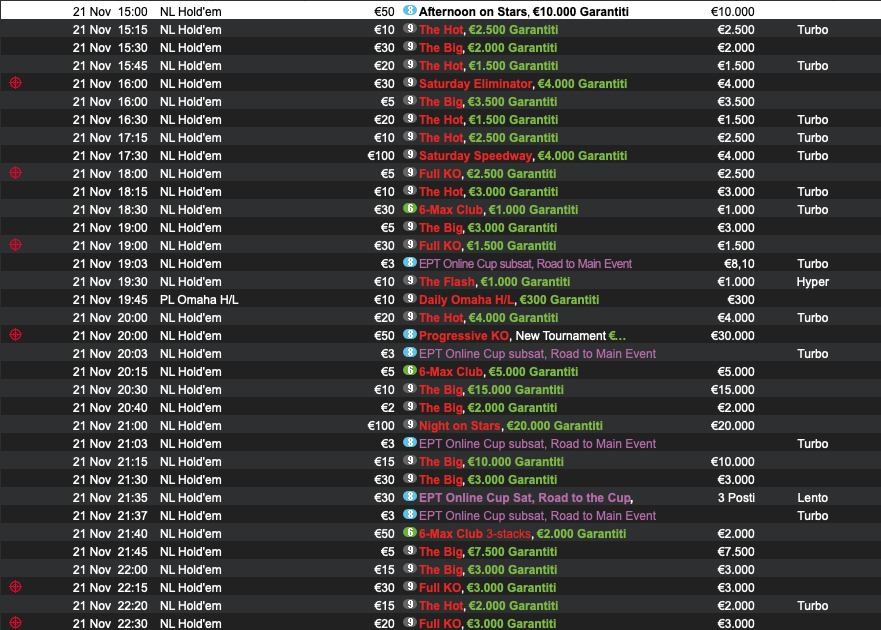881x630 pixels.
Task: Click the Turbo label on the 21:03 row
Action: click(x=812, y=443)
